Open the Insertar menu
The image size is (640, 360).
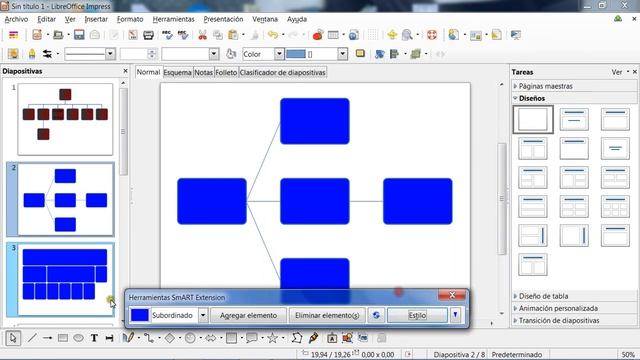click(x=96, y=19)
